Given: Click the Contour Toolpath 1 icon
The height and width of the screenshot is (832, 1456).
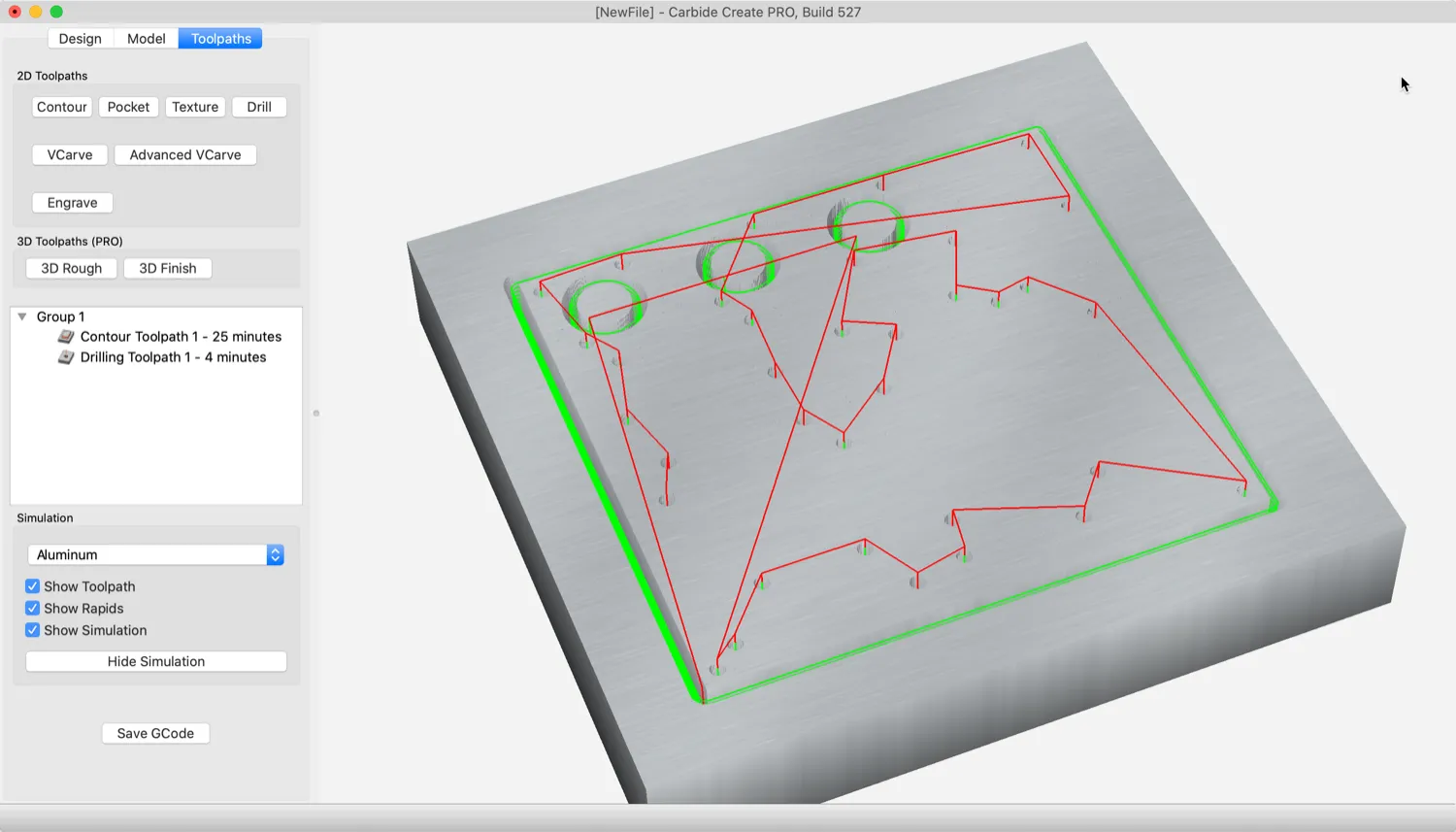Looking at the screenshot, I should tap(63, 337).
